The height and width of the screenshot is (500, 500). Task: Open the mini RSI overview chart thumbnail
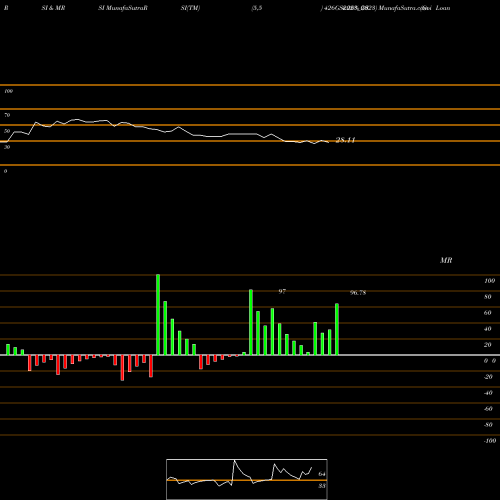pyautogui.click(x=247, y=479)
